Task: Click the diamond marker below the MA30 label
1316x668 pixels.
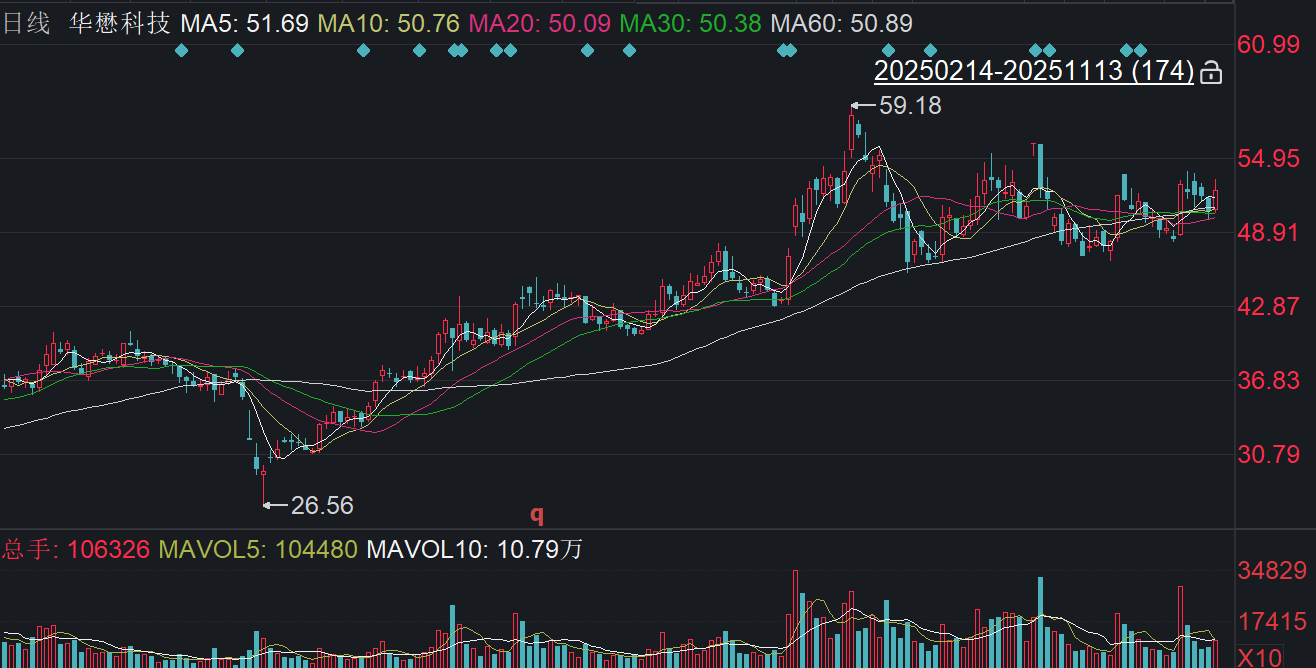Action: pos(629,50)
